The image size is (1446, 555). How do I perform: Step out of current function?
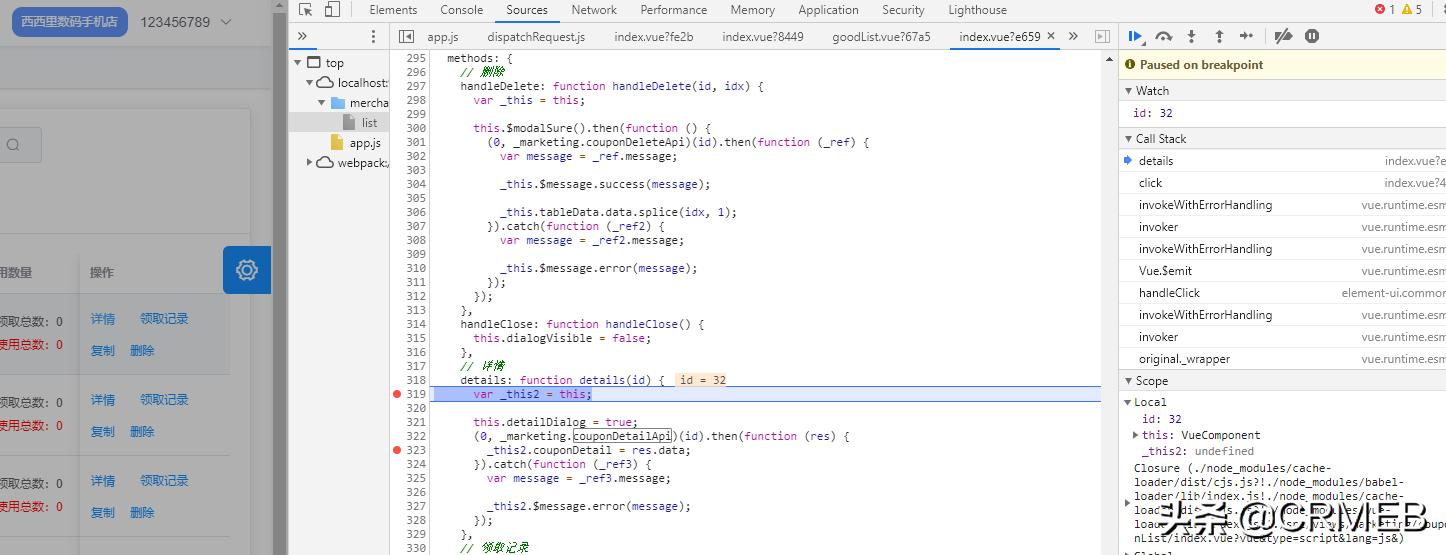[x=1219, y=36]
